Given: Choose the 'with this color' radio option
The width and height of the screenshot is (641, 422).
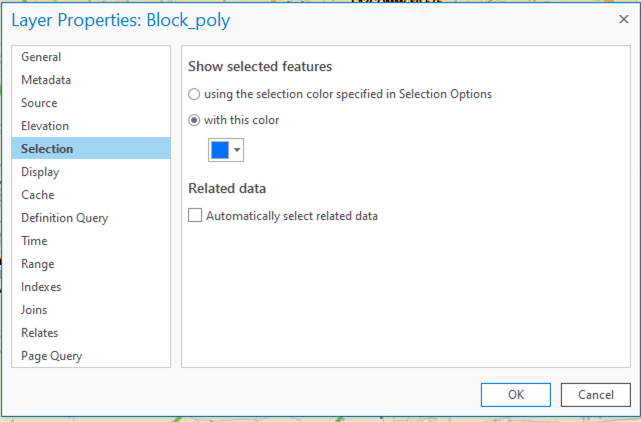Looking at the screenshot, I should [194, 120].
